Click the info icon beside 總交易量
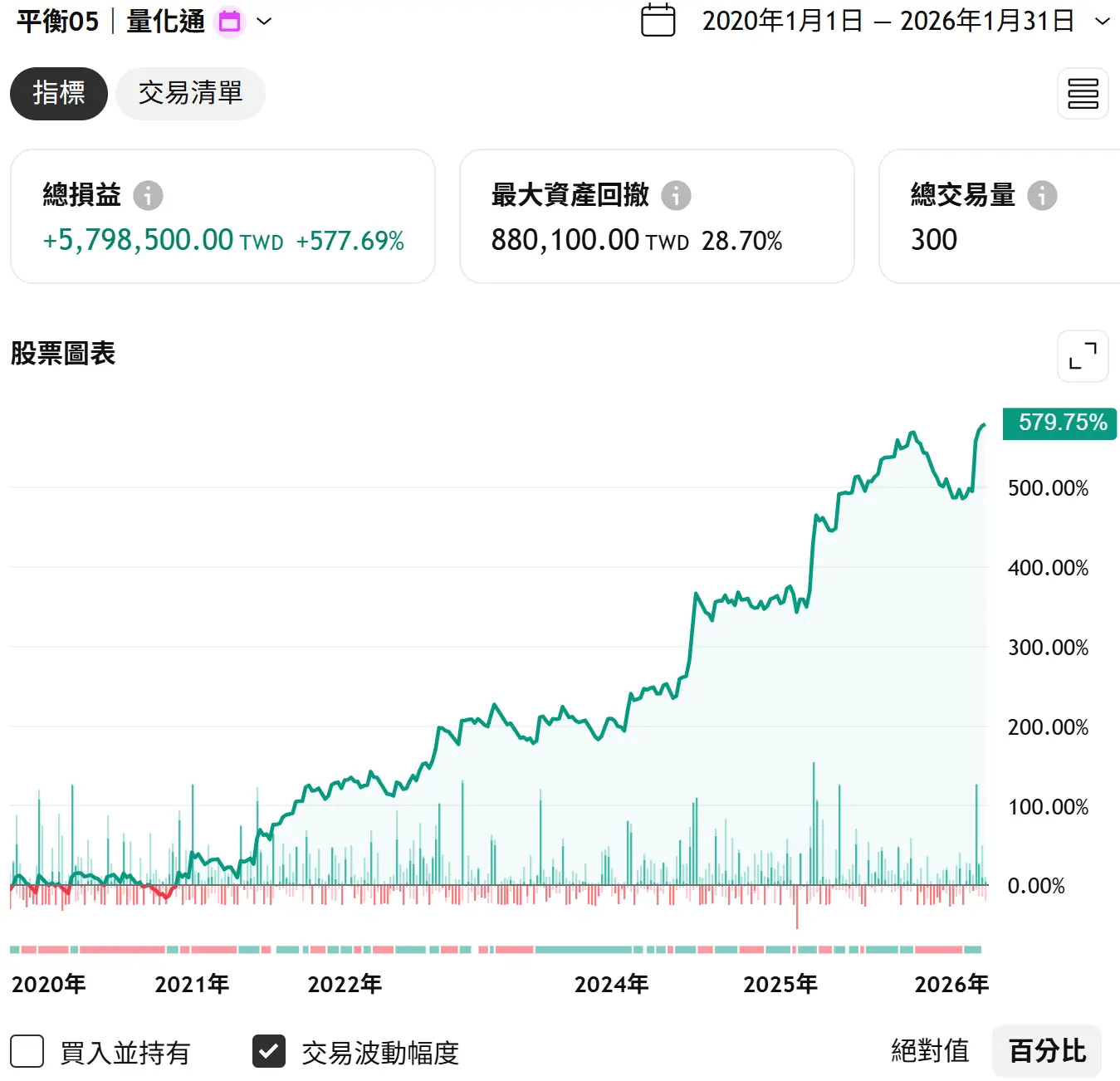Screen dimensions: 1120x1081 pyautogui.click(x=1042, y=196)
